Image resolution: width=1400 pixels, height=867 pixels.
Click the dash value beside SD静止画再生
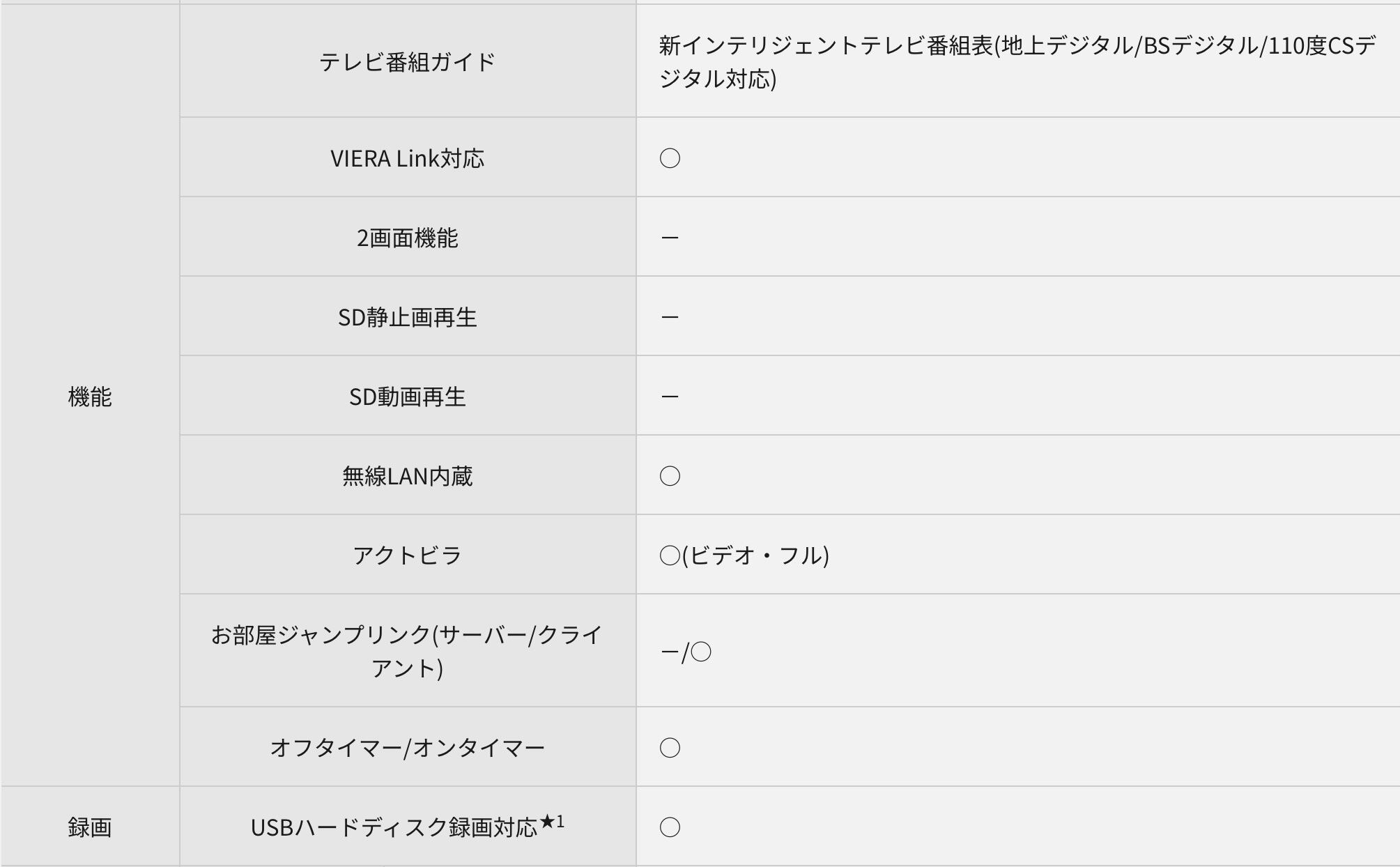coord(670,318)
